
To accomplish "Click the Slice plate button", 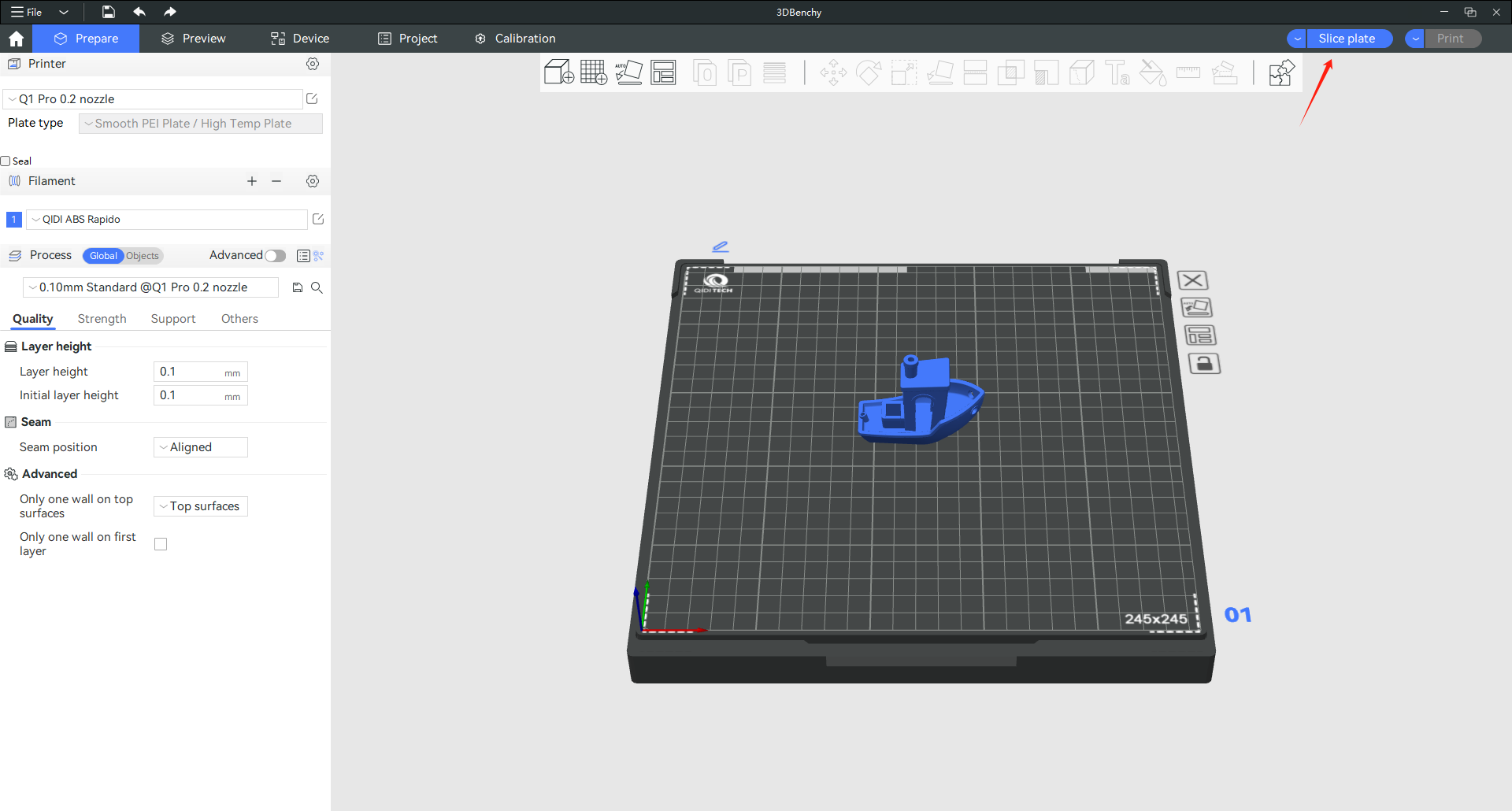I will pos(1347,39).
